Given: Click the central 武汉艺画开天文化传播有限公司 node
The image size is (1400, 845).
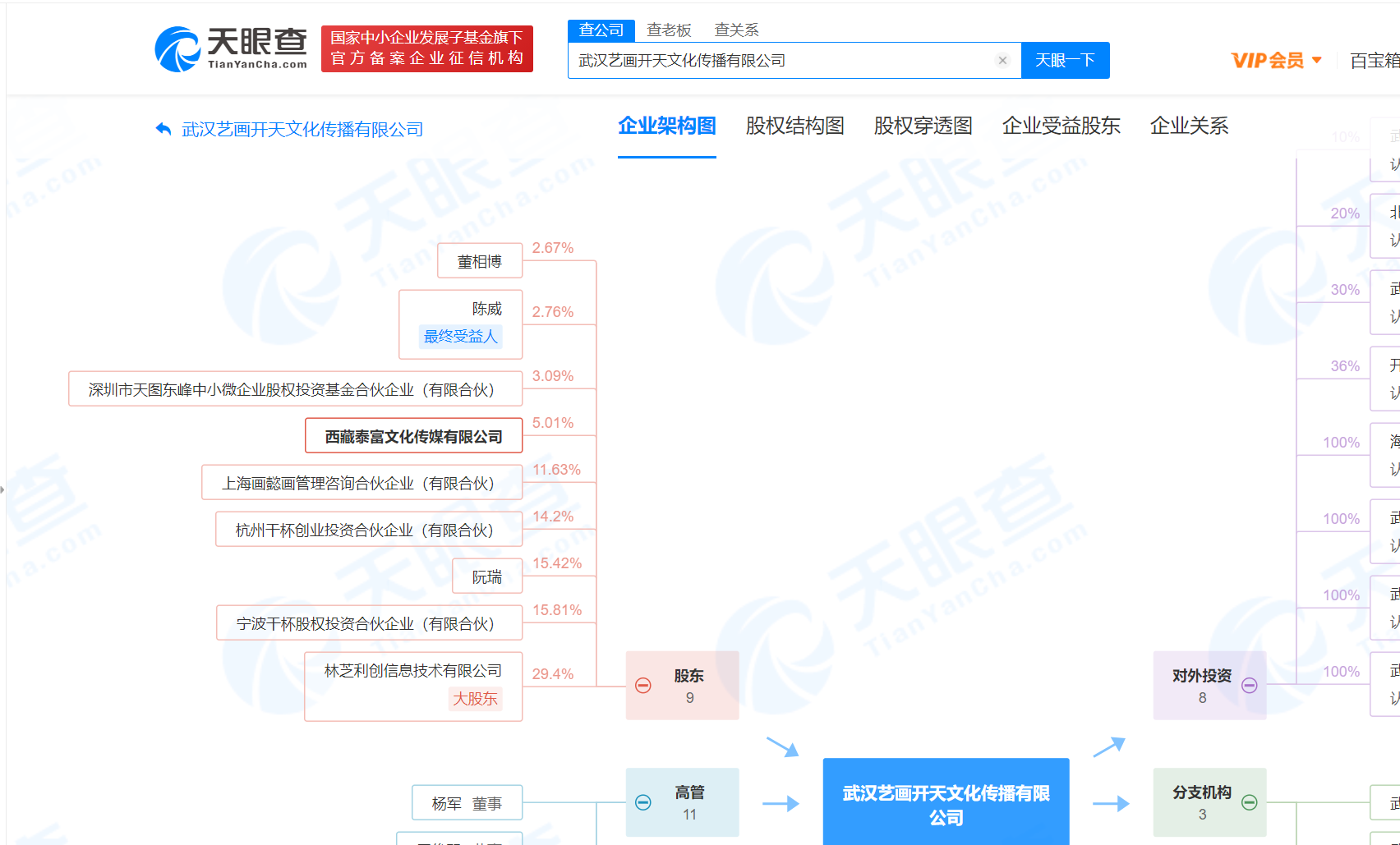Looking at the screenshot, I should click(x=946, y=804).
